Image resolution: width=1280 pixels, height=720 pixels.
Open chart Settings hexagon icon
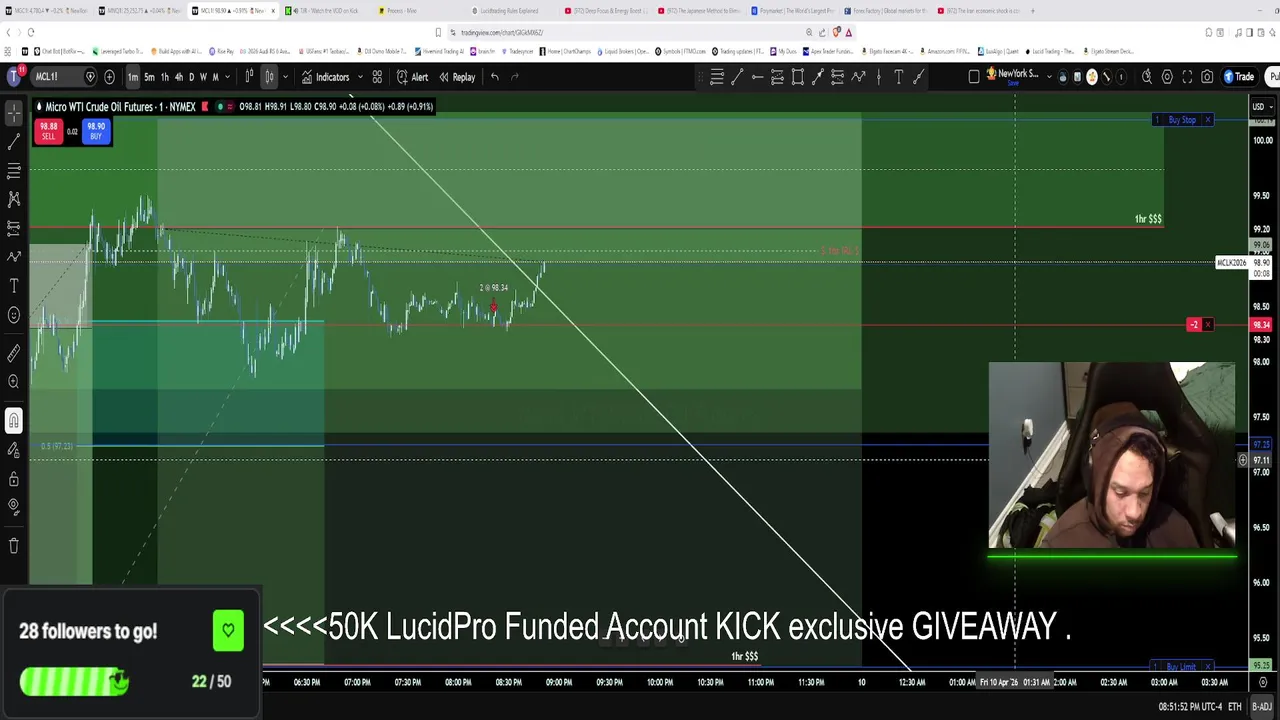pos(1167,77)
